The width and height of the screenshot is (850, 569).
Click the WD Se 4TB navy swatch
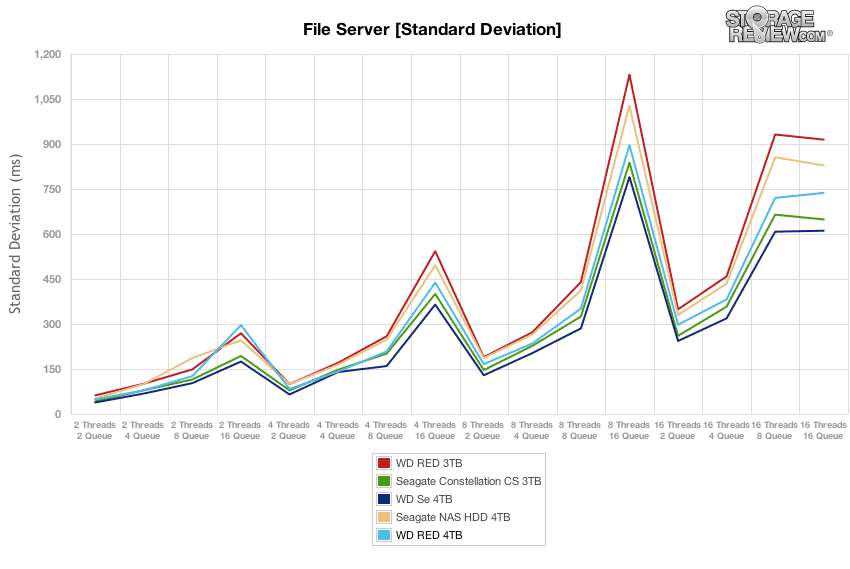[384, 499]
